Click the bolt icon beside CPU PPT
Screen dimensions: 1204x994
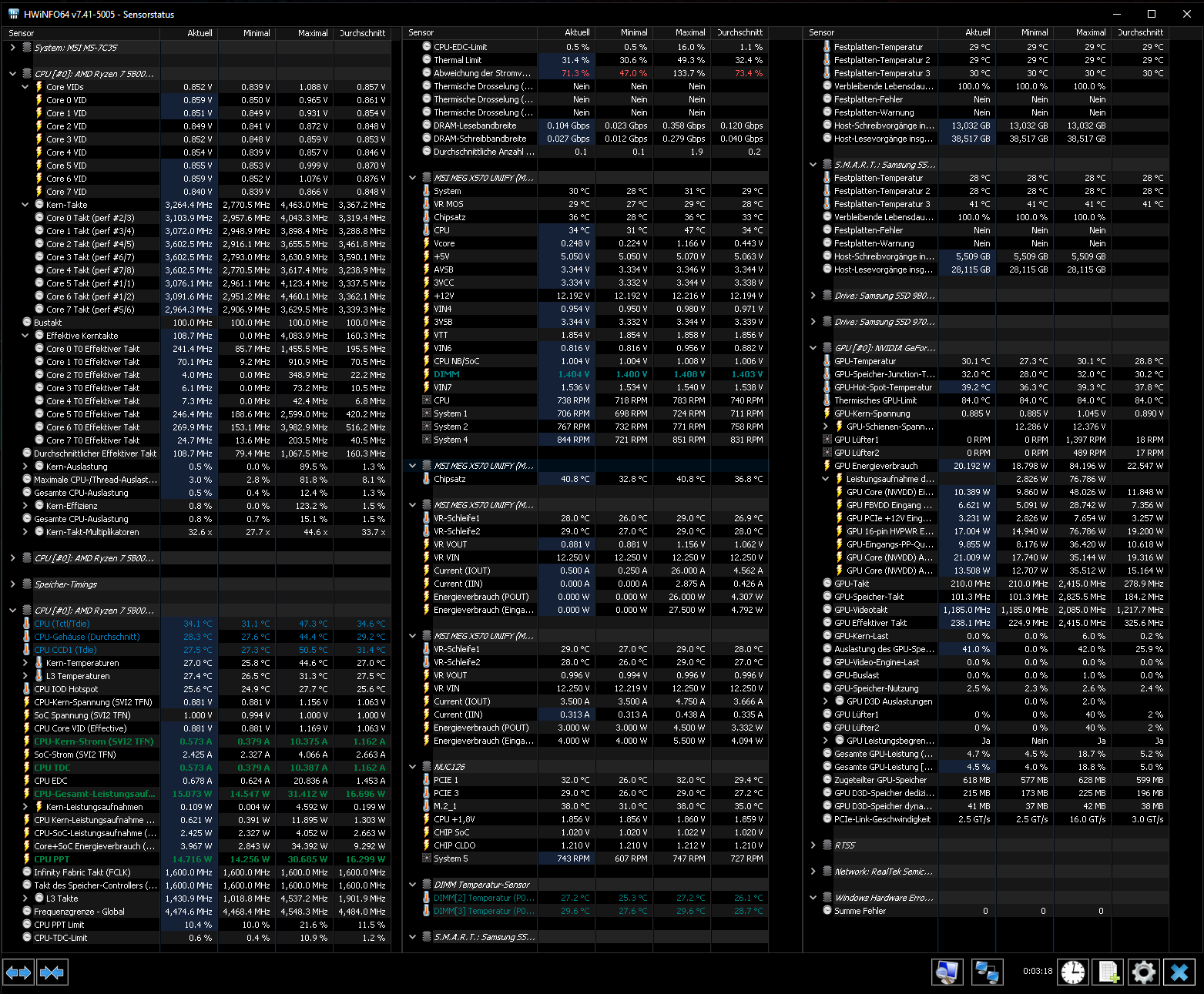[27, 859]
